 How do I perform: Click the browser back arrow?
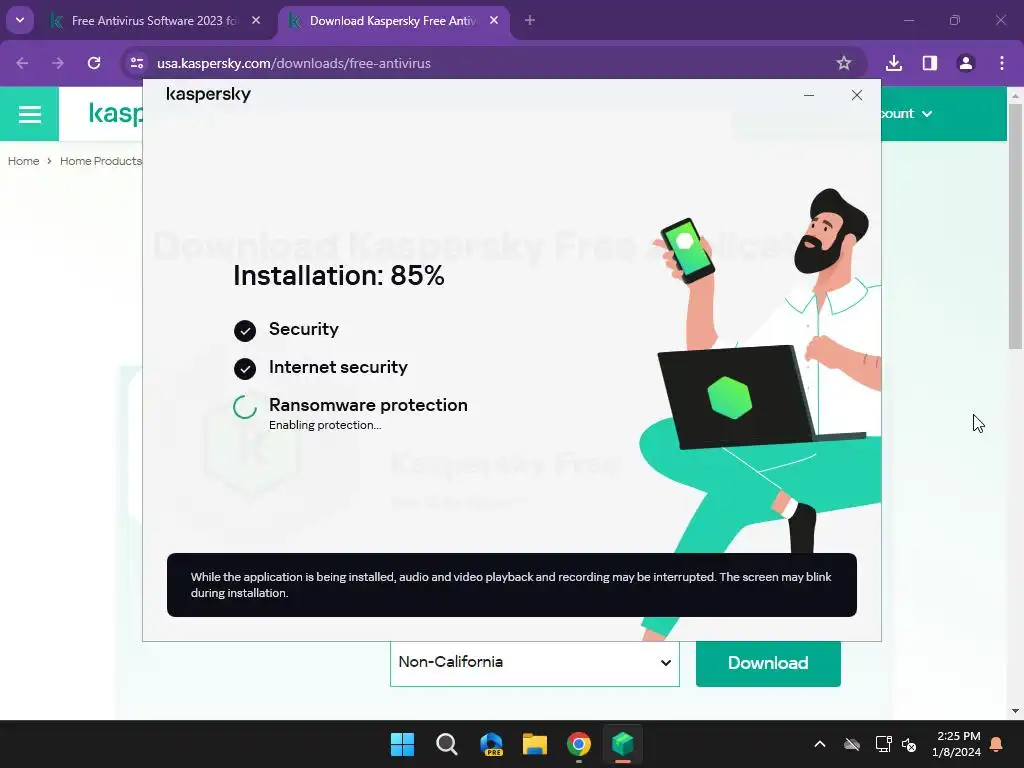click(x=22, y=63)
